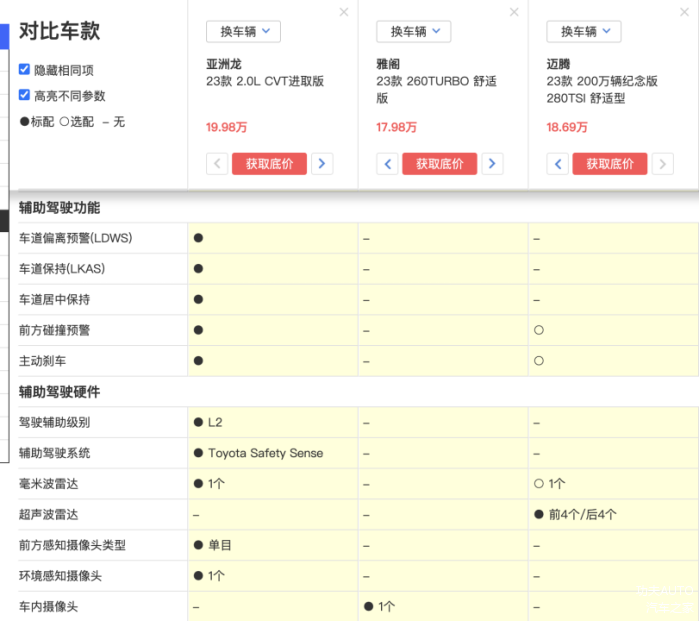The image size is (699, 621).
Task: Click 获取底价 button for 亚洲龙
Action: click(269, 164)
